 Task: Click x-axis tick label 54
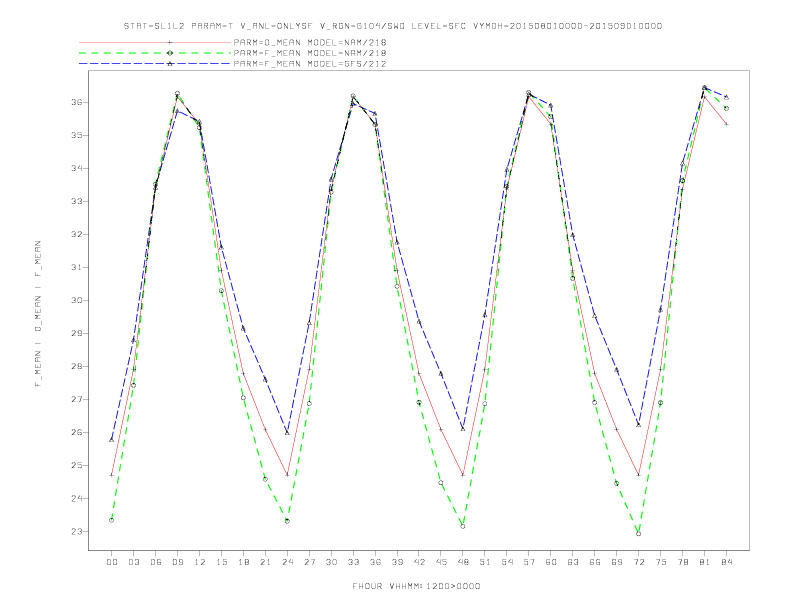tap(507, 562)
